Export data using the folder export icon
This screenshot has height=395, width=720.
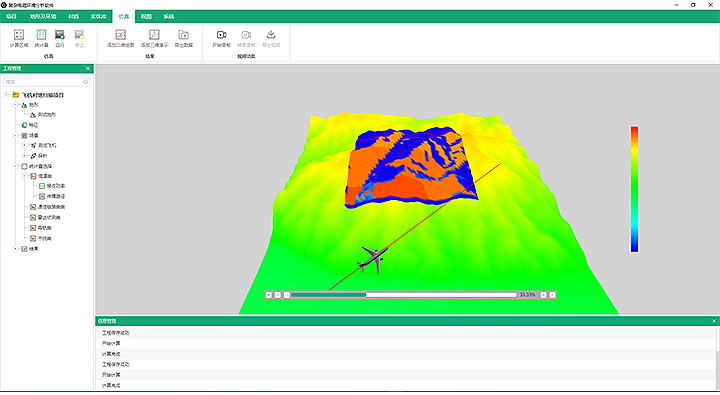point(184,38)
